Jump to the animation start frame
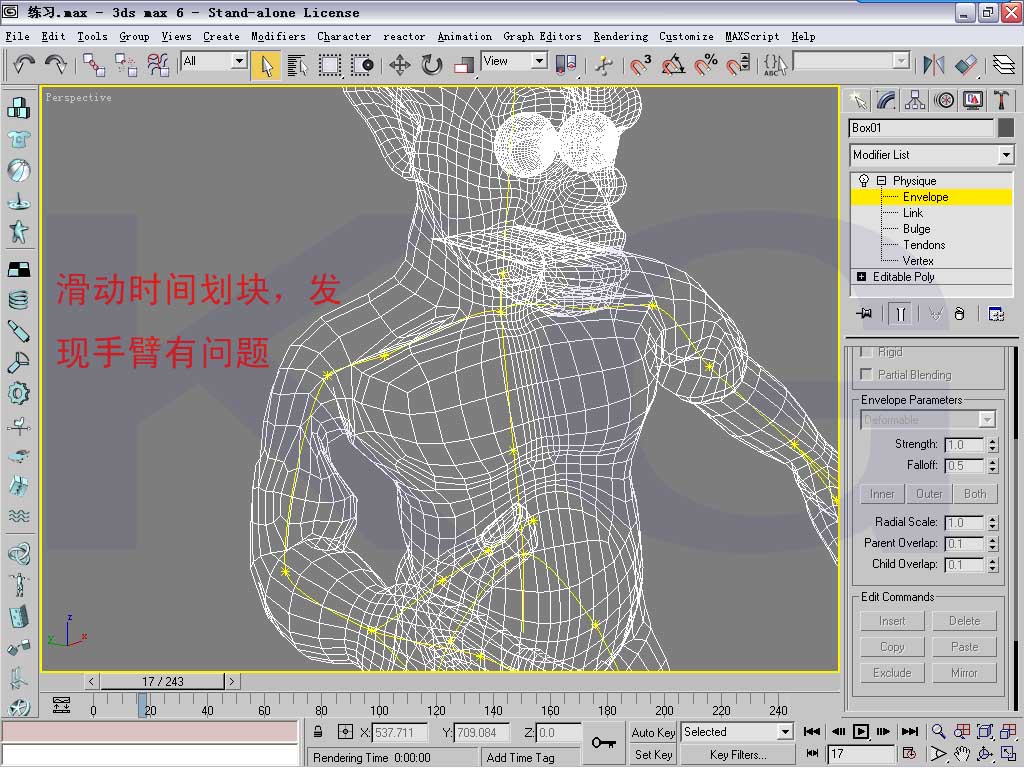This screenshot has height=768, width=1024. pyautogui.click(x=812, y=731)
